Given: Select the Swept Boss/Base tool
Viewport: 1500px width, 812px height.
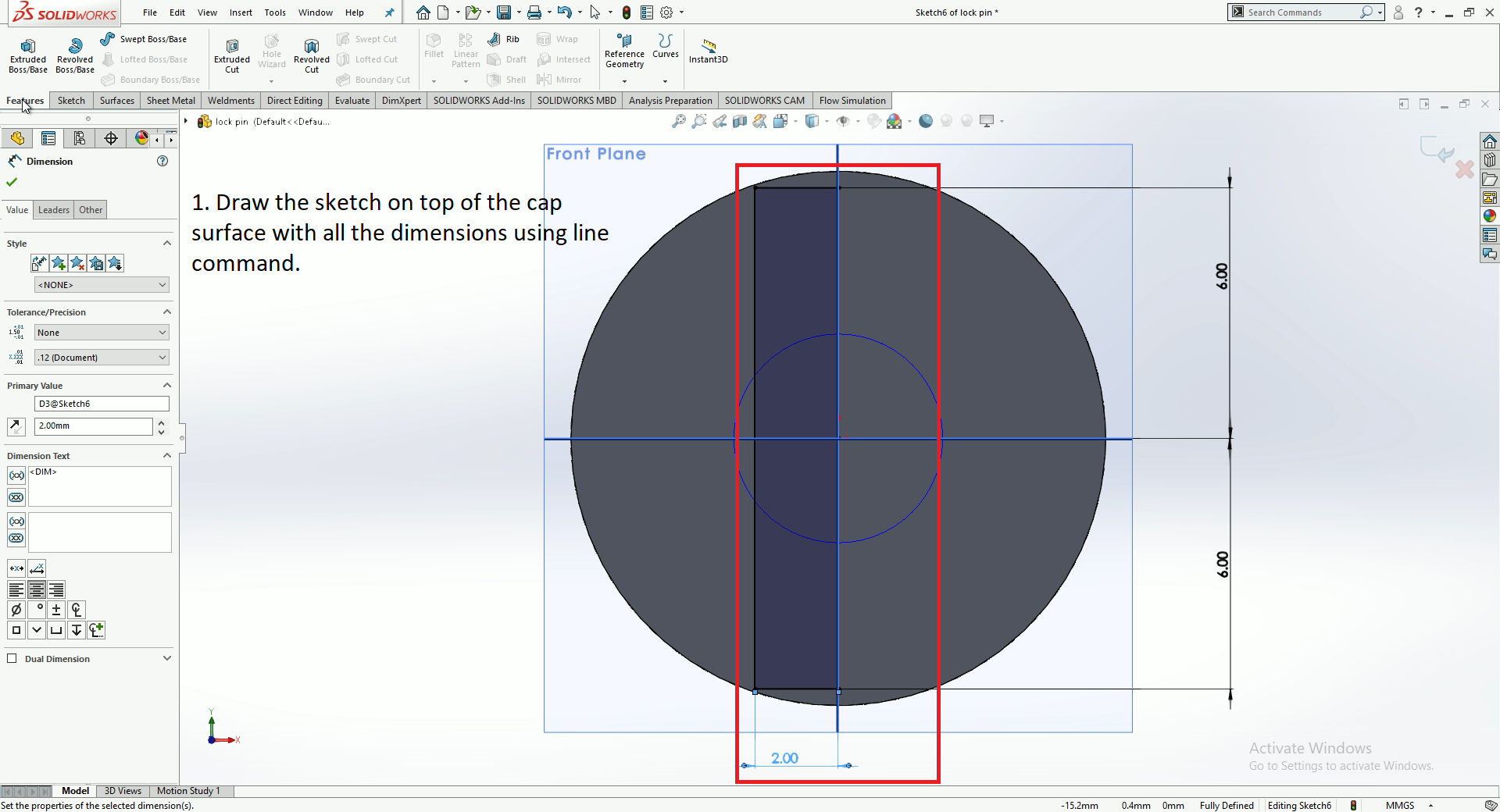Looking at the screenshot, I should [x=144, y=39].
